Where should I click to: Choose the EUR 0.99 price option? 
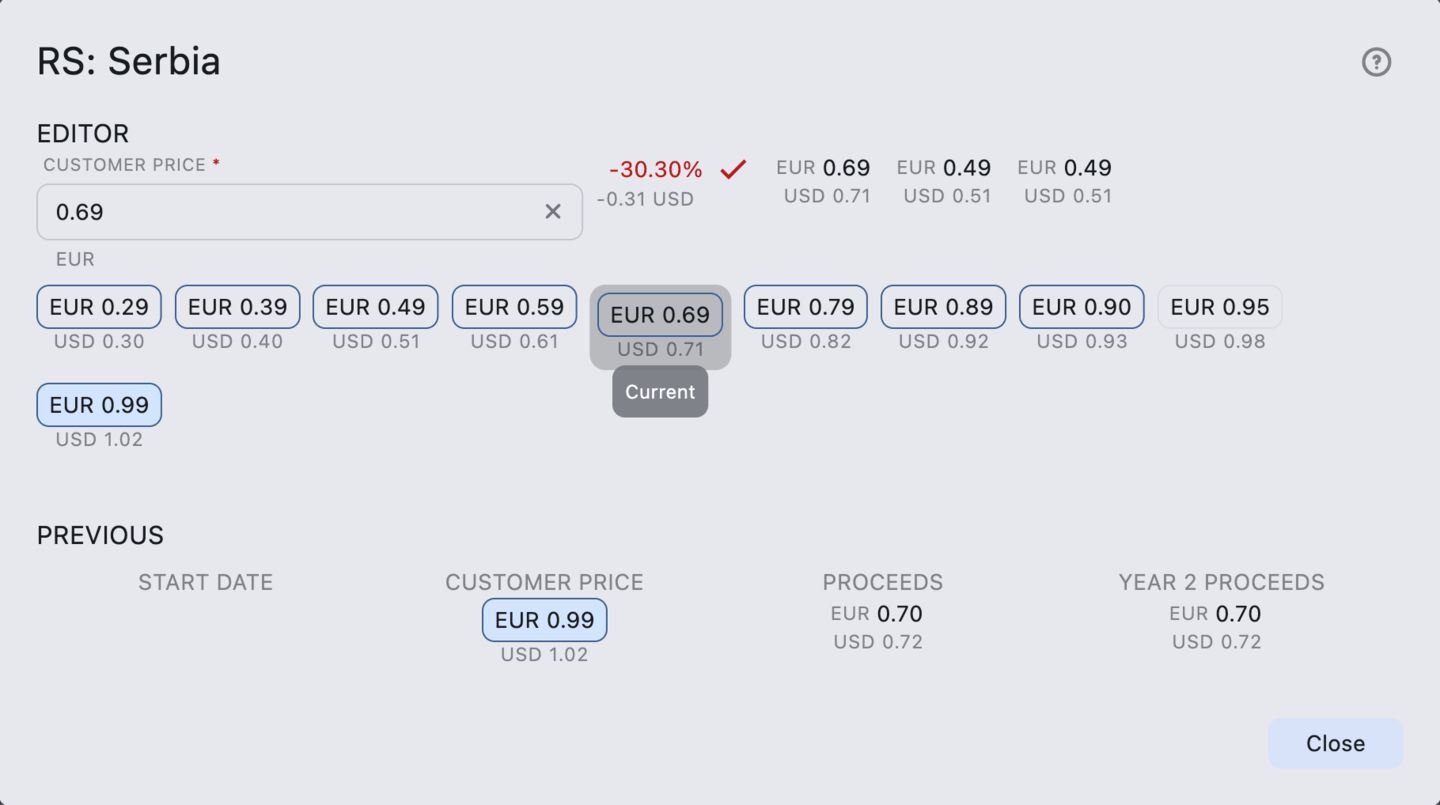pyautogui.click(x=98, y=404)
